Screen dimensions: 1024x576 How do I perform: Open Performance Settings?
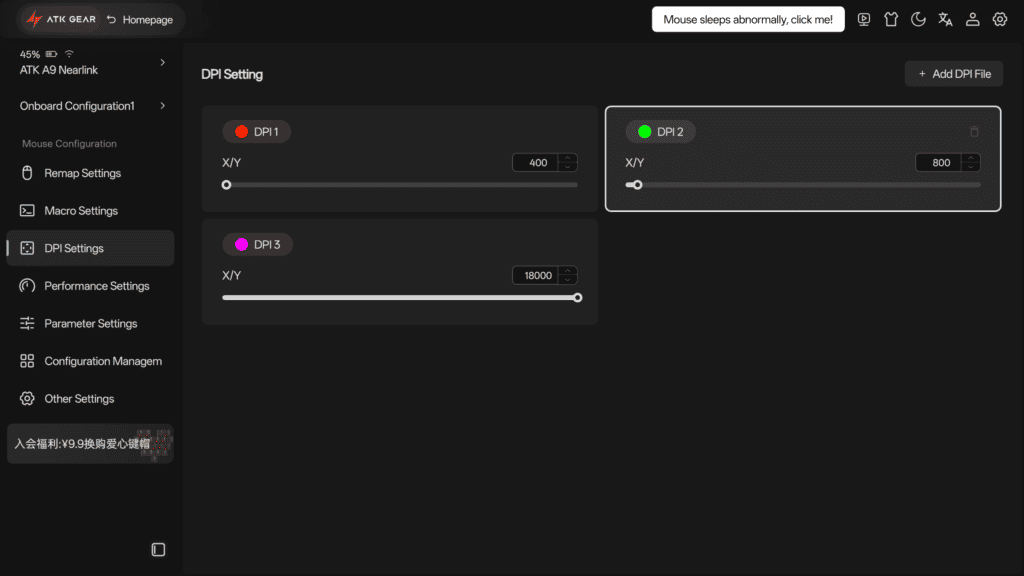click(91, 286)
